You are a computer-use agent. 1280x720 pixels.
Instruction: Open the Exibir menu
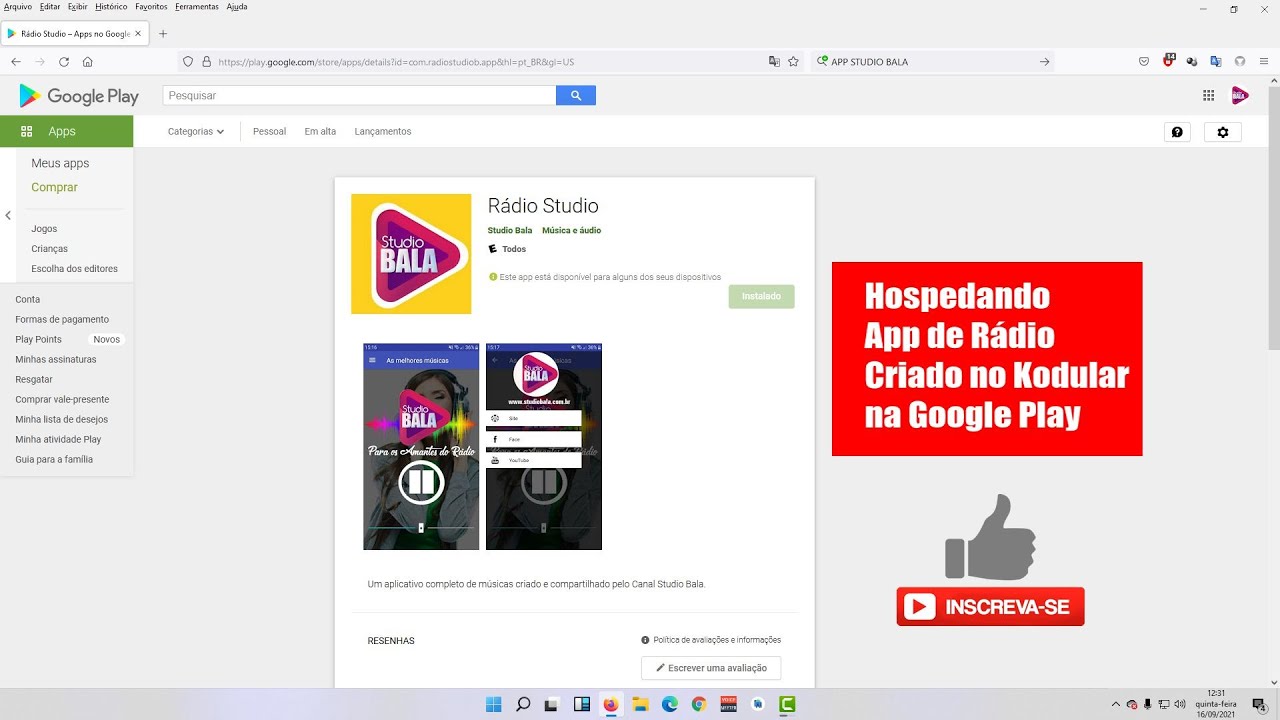(77, 7)
